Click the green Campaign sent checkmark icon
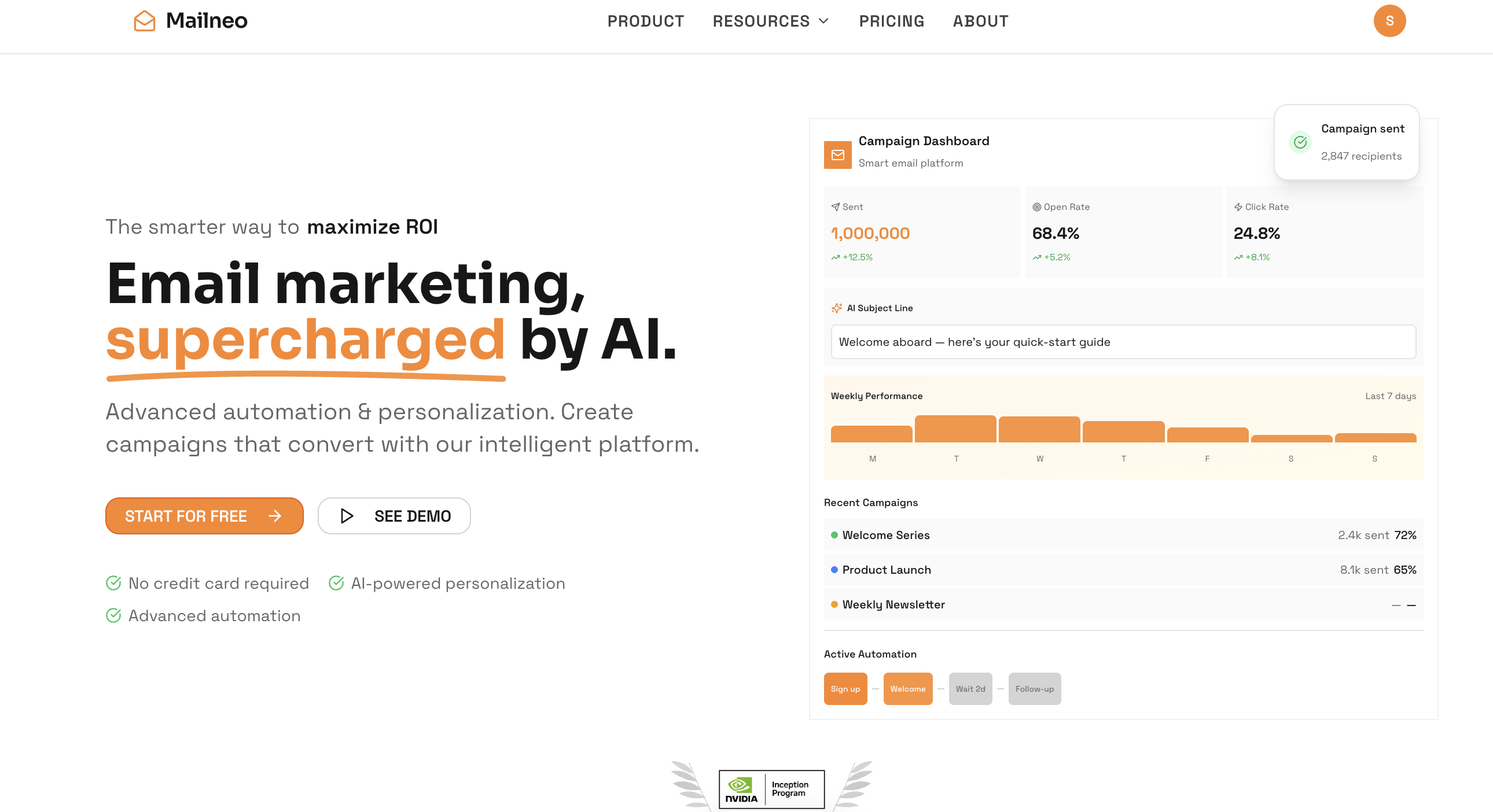 click(x=1300, y=142)
